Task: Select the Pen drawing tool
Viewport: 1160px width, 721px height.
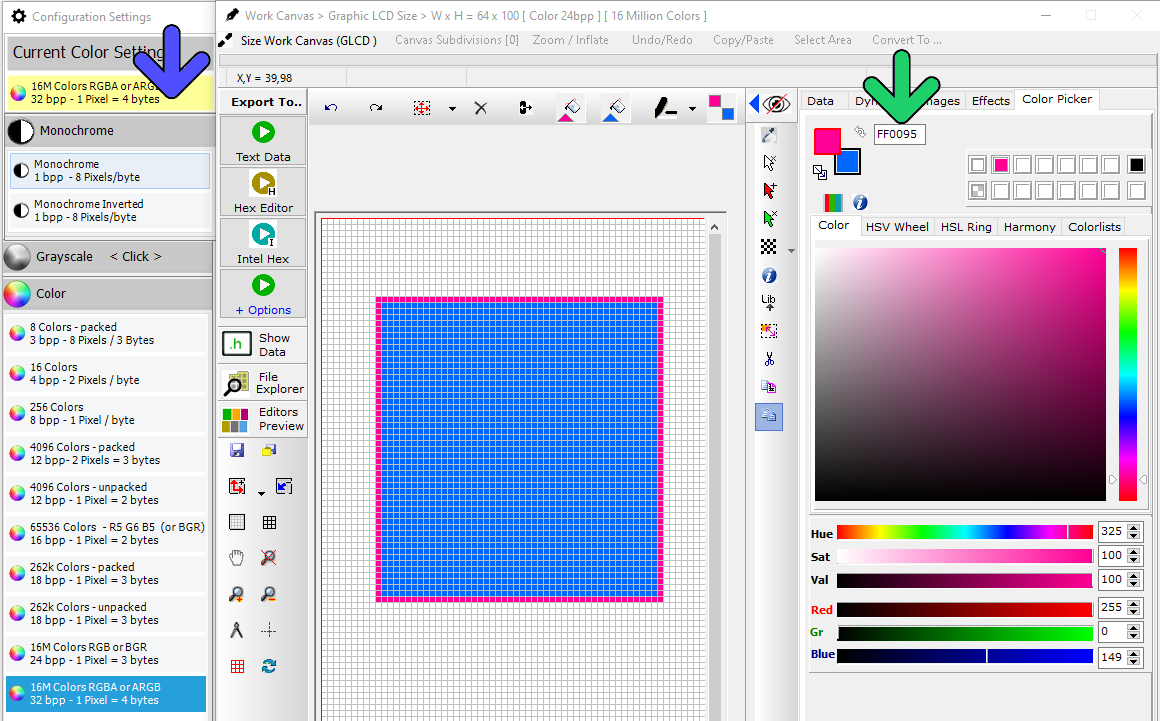Action: [x=666, y=107]
